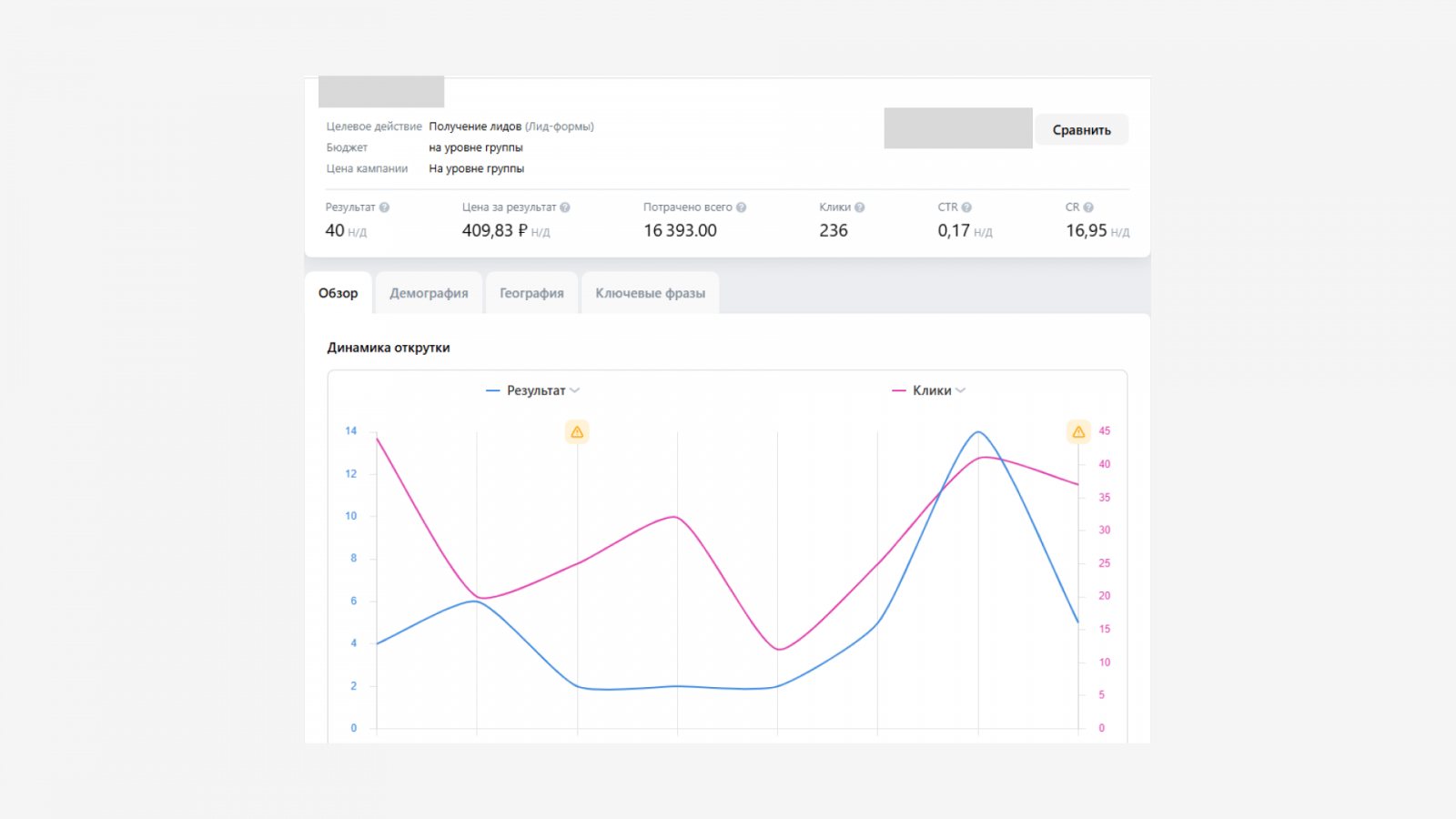Click the right warning triangle near axis
This screenshot has width=1456, height=819.
(1078, 432)
